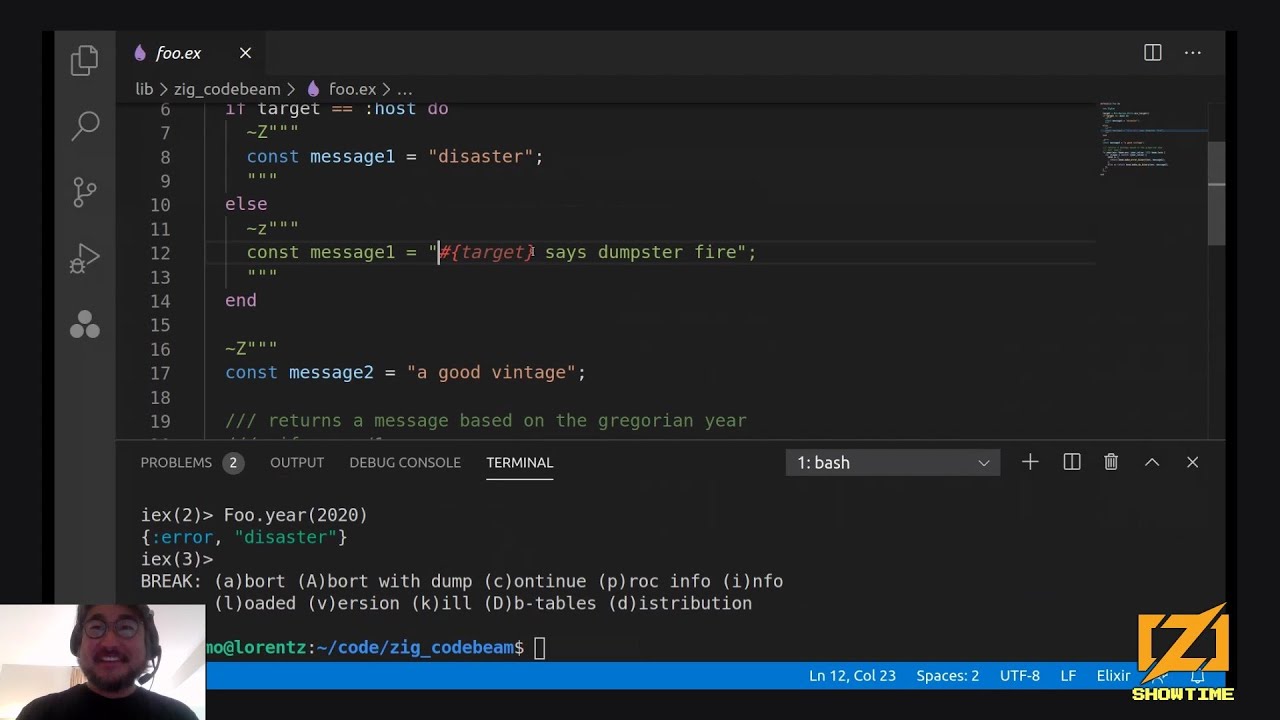Click Foo.year(2020) in terminal output

click(295, 515)
